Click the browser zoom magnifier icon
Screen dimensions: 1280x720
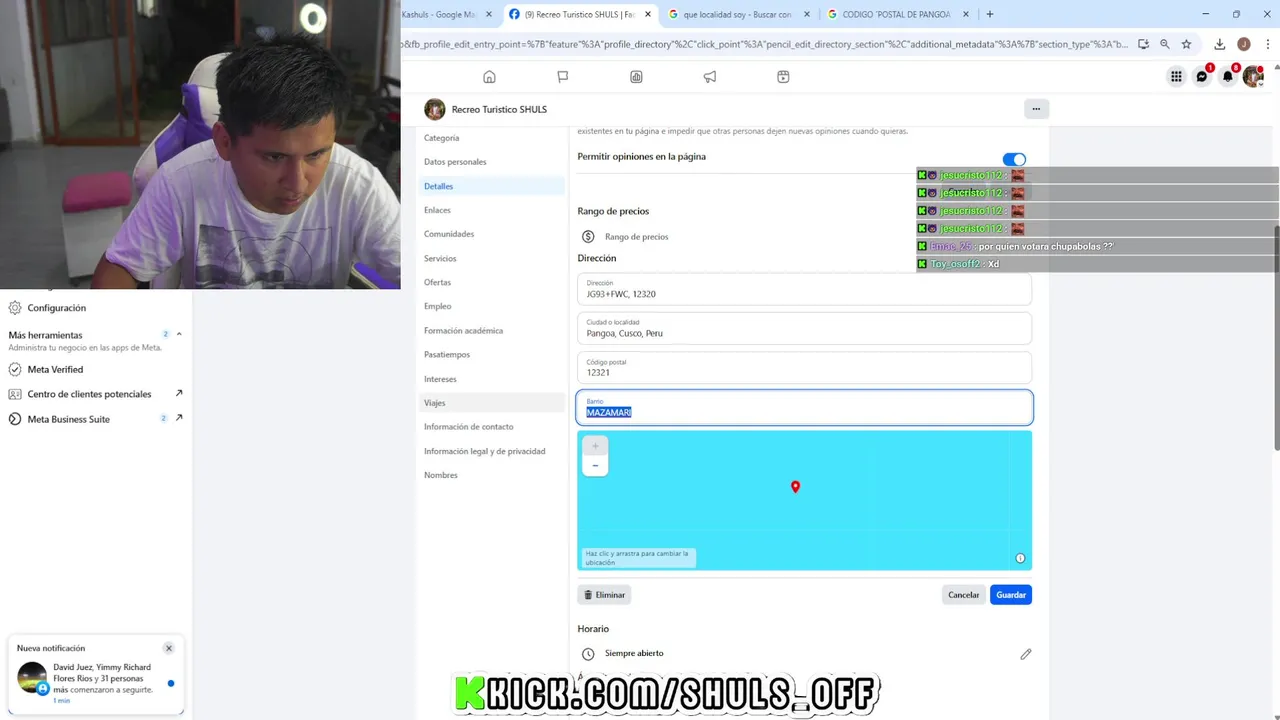tap(1165, 44)
